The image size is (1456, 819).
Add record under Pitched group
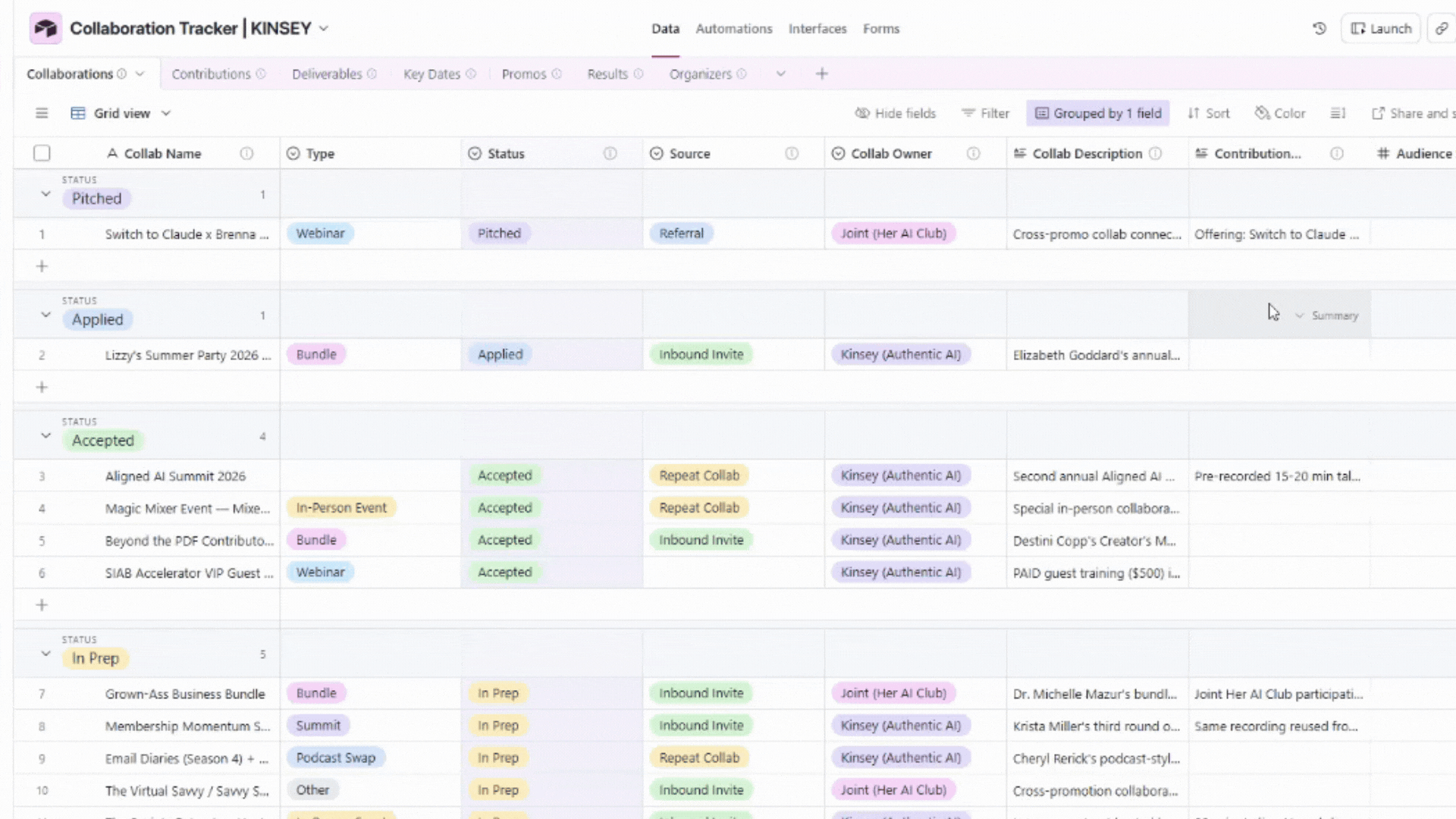point(42,266)
